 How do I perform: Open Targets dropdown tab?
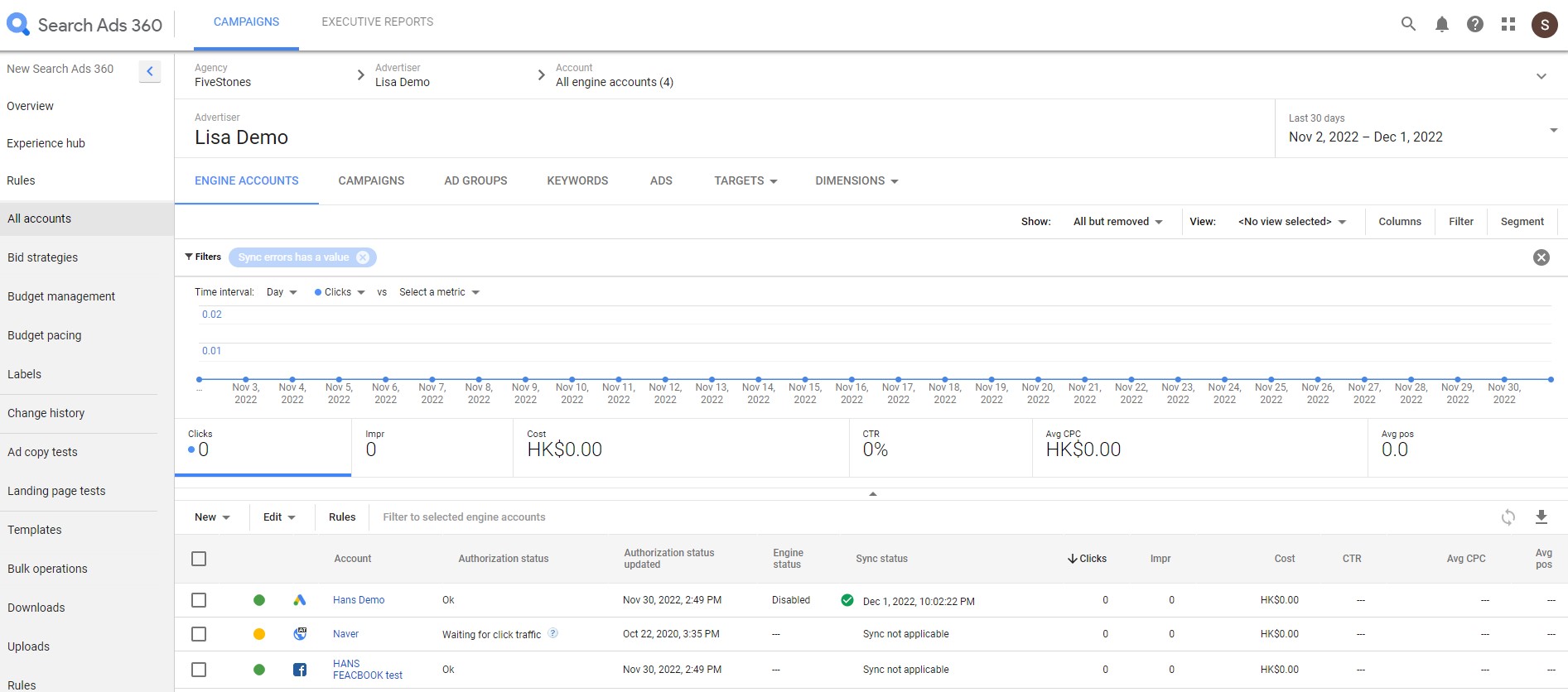tap(745, 180)
